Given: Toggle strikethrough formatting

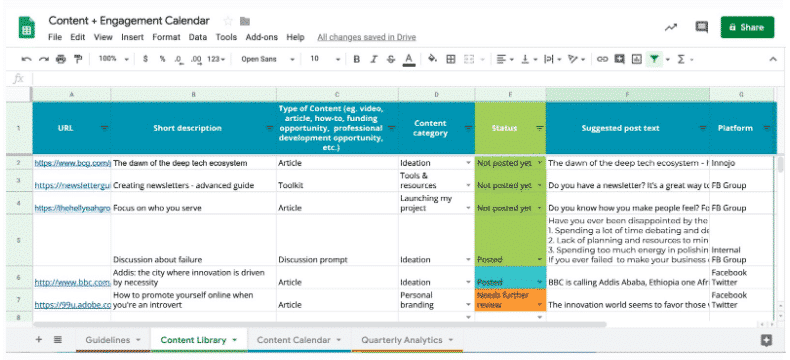Looking at the screenshot, I should (x=391, y=59).
